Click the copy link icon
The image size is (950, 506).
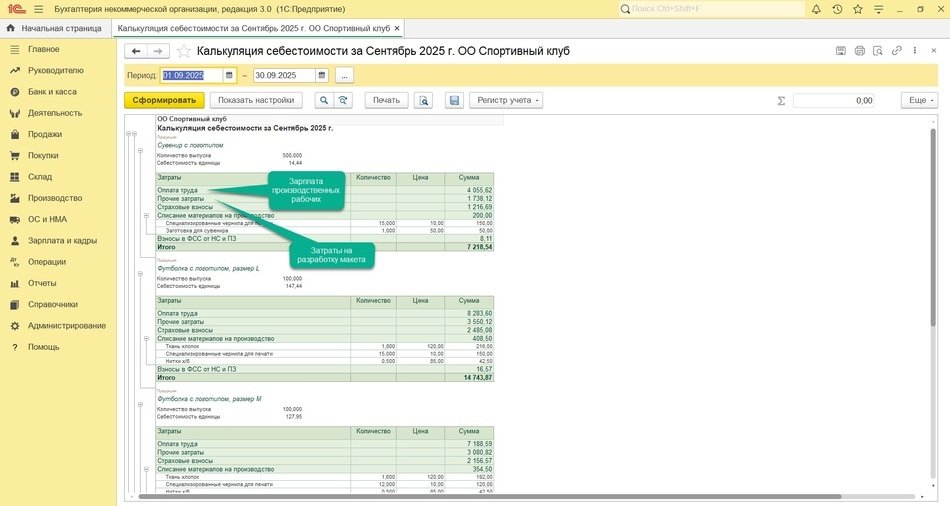point(897,51)
